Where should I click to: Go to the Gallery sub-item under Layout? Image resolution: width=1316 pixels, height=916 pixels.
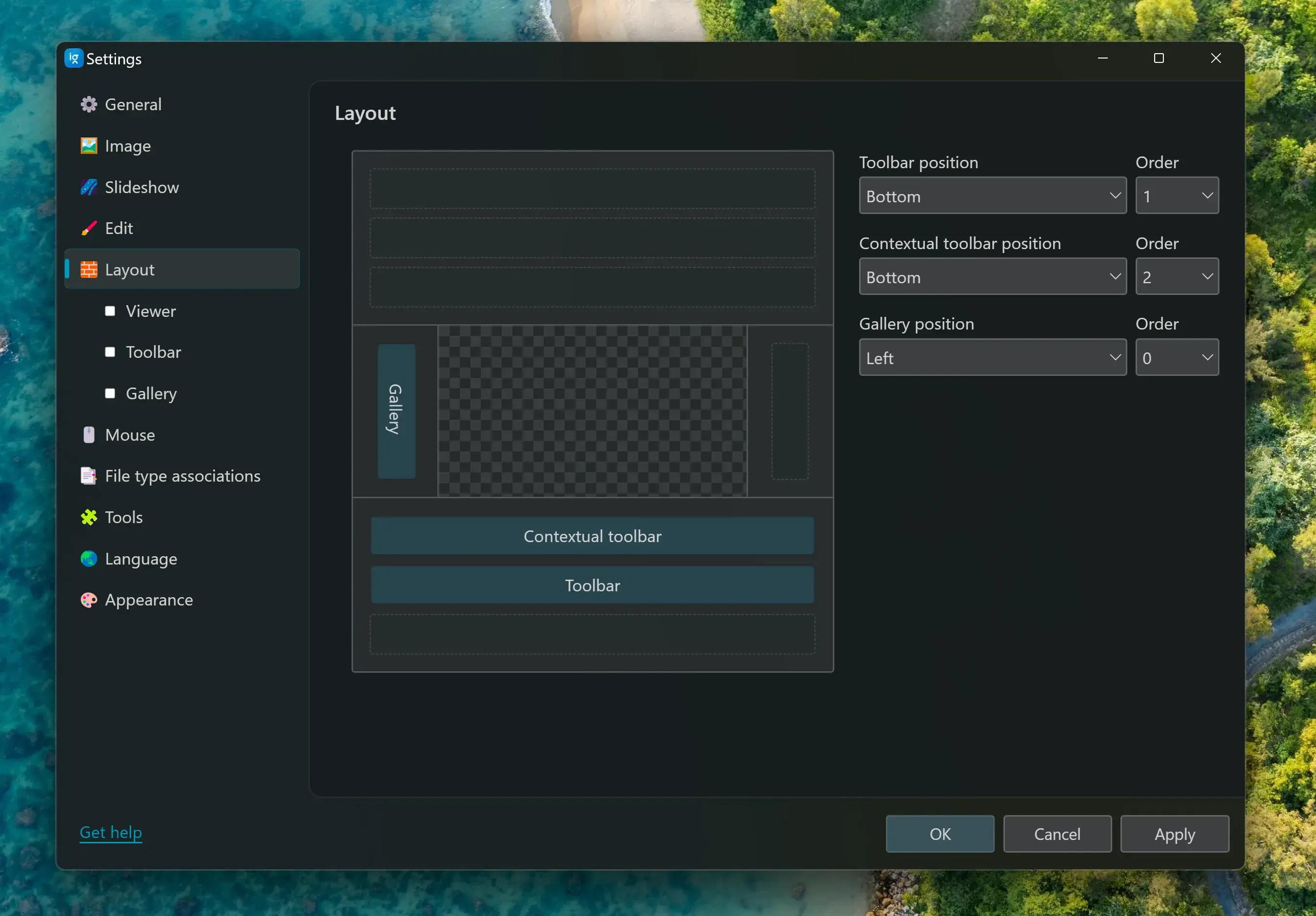click(x=151, y=394)
